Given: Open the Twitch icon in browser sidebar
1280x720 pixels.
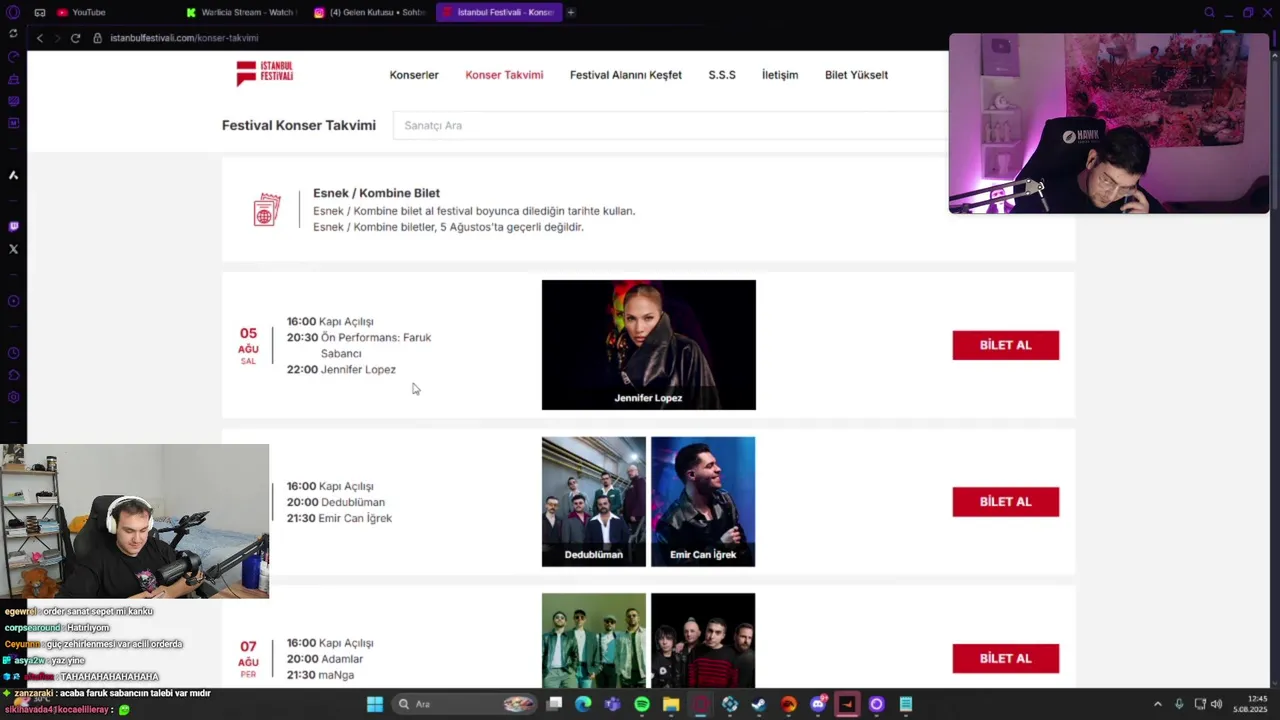Looking at the screenshot, I should pyautogui.click(x=13, y=227).
